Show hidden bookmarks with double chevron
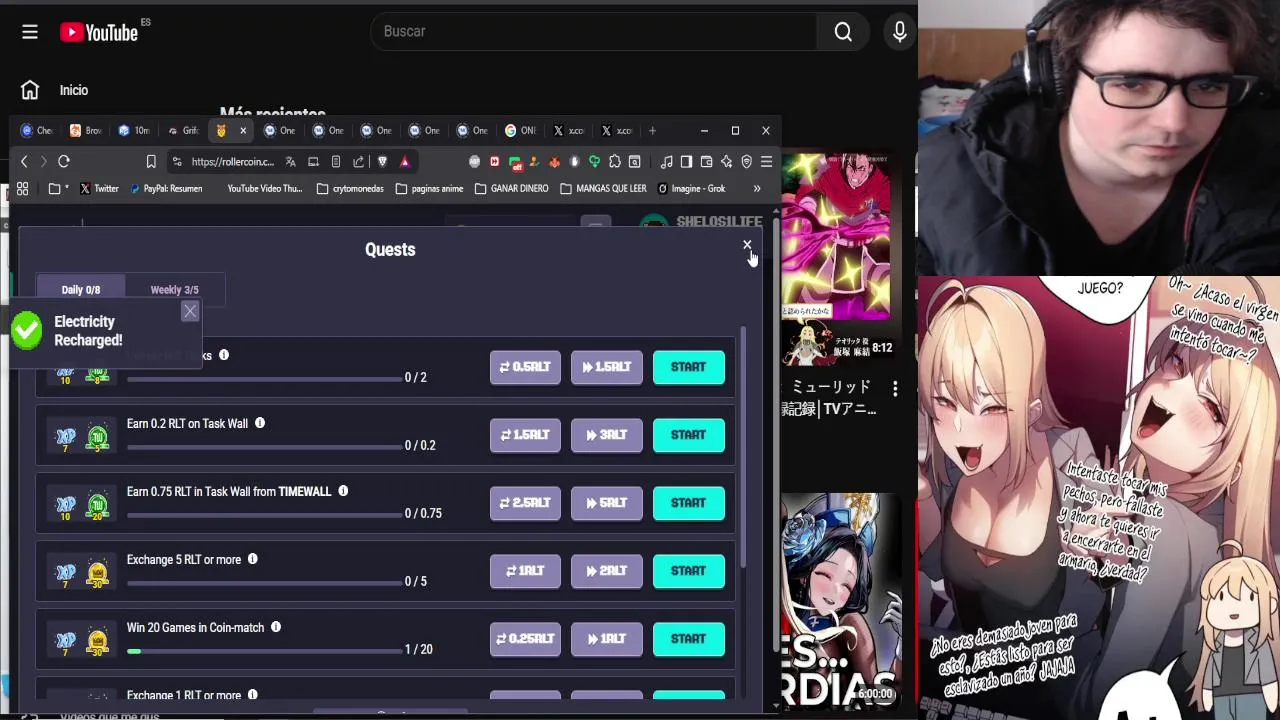 pos(757,188)
